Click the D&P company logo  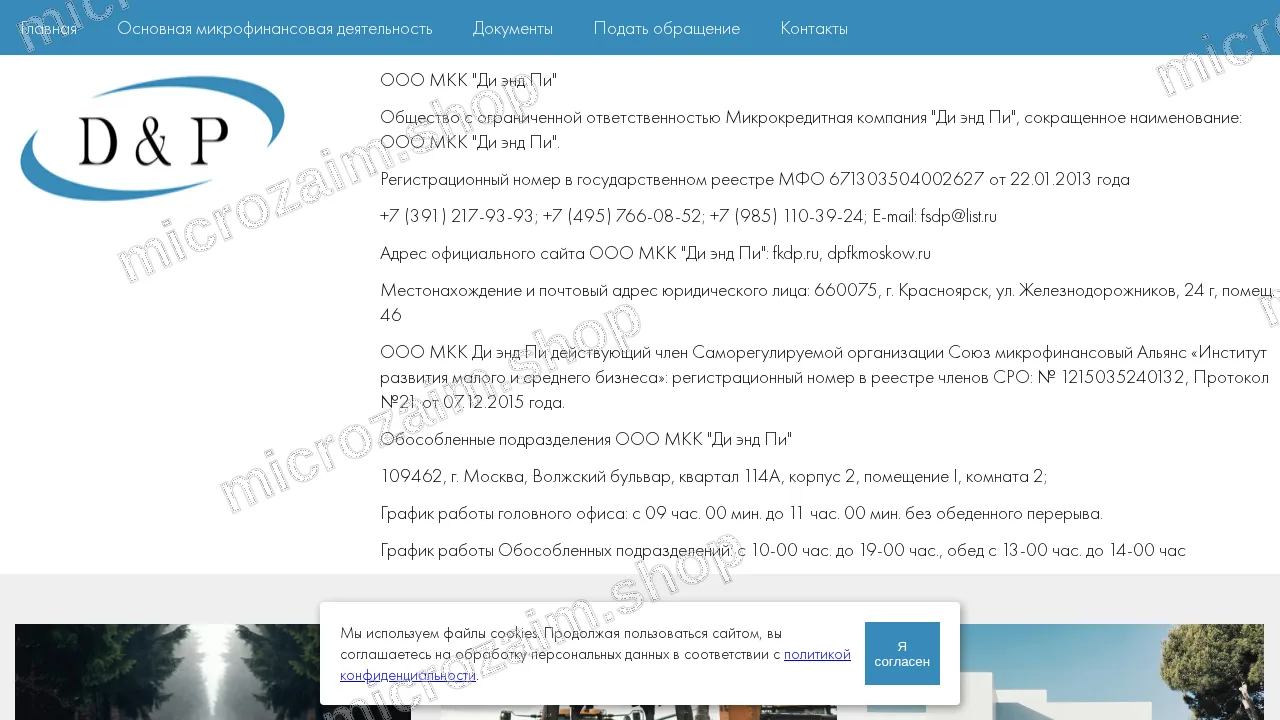[153, 138]
